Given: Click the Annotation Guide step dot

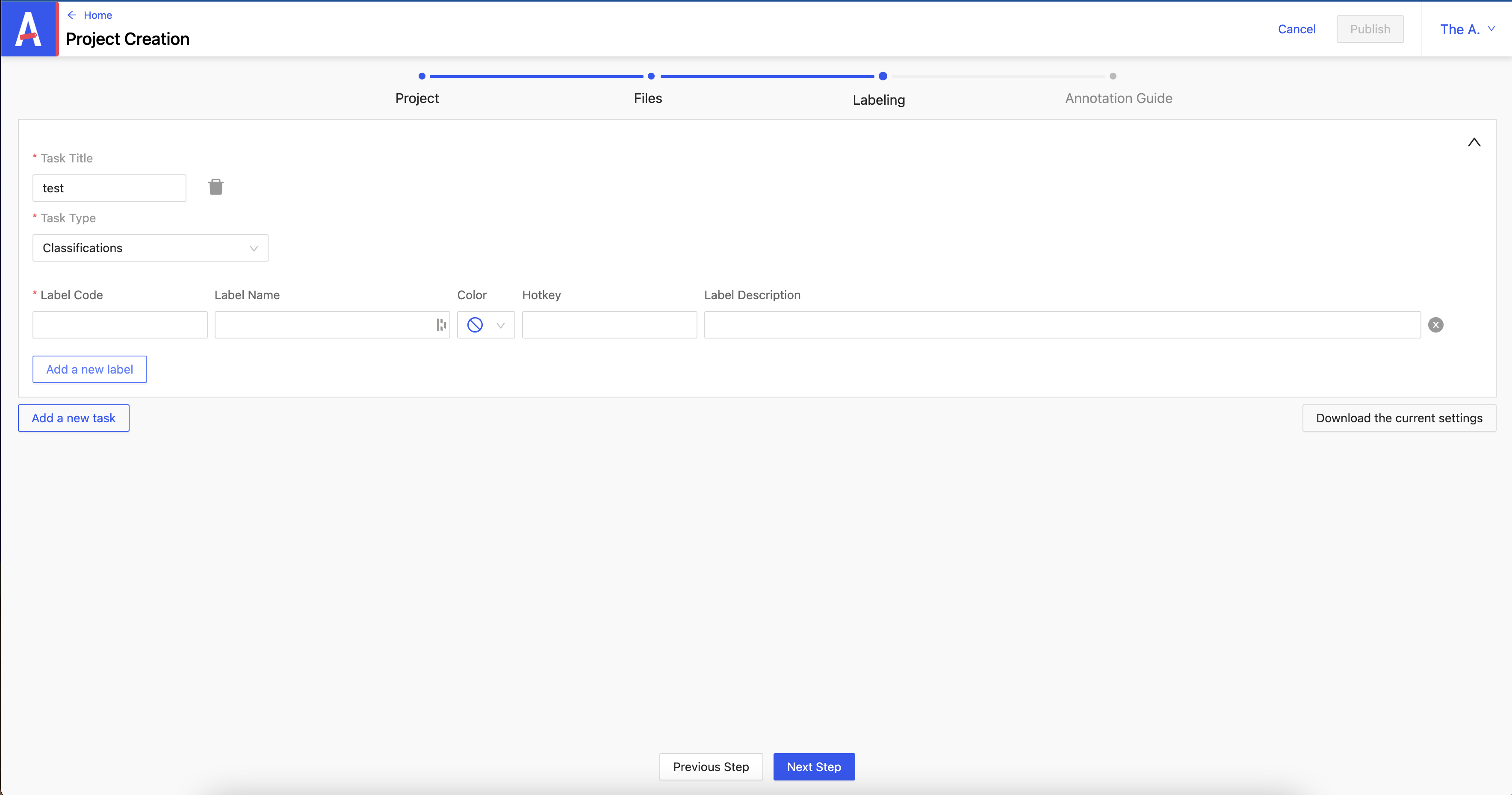Looking at the screenshot, I should click(x=1113, y=76).
